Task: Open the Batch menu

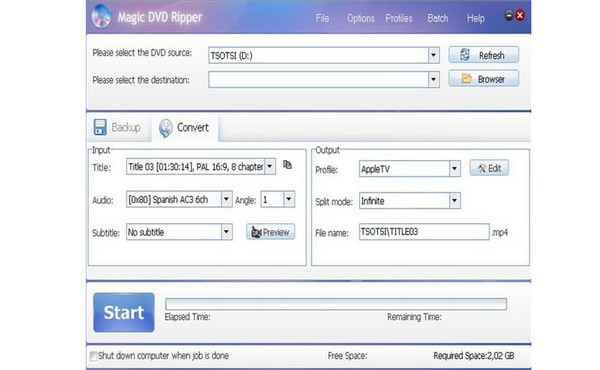Action: (x=437, y=18)
